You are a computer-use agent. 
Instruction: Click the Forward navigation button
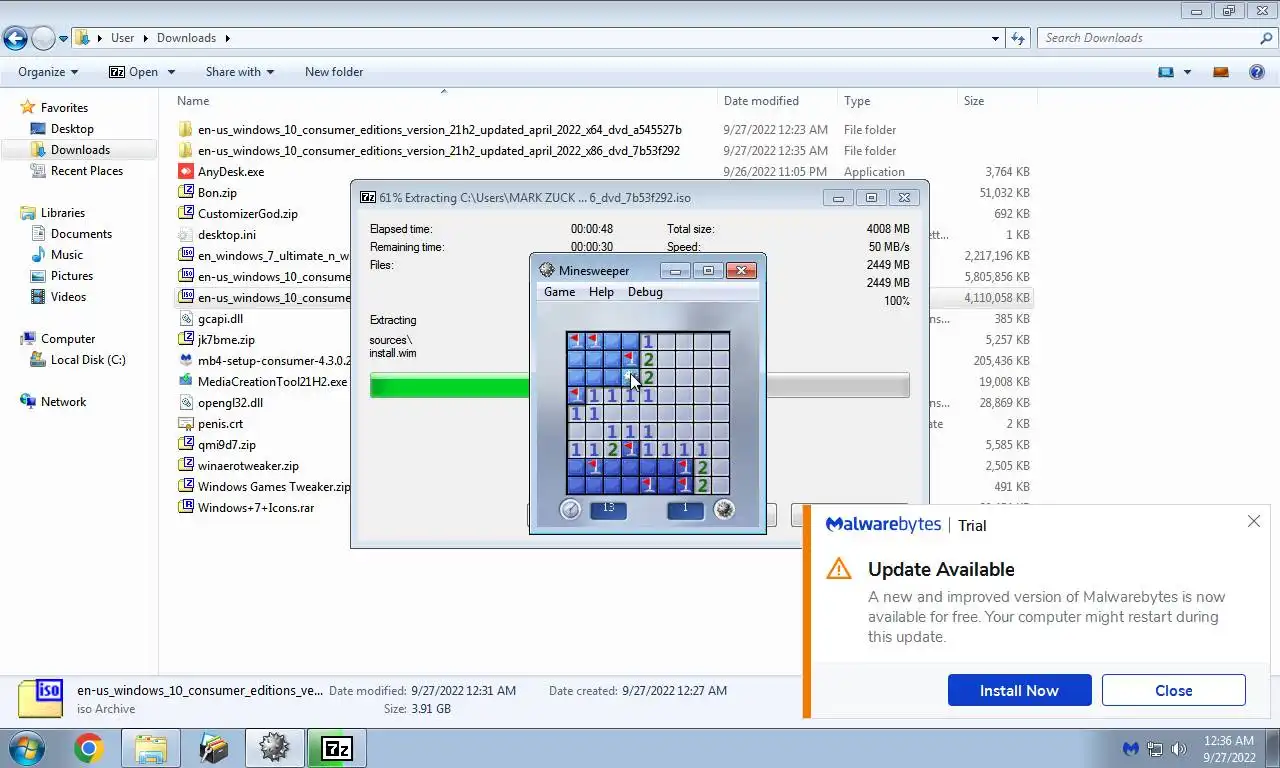[43, 38]
